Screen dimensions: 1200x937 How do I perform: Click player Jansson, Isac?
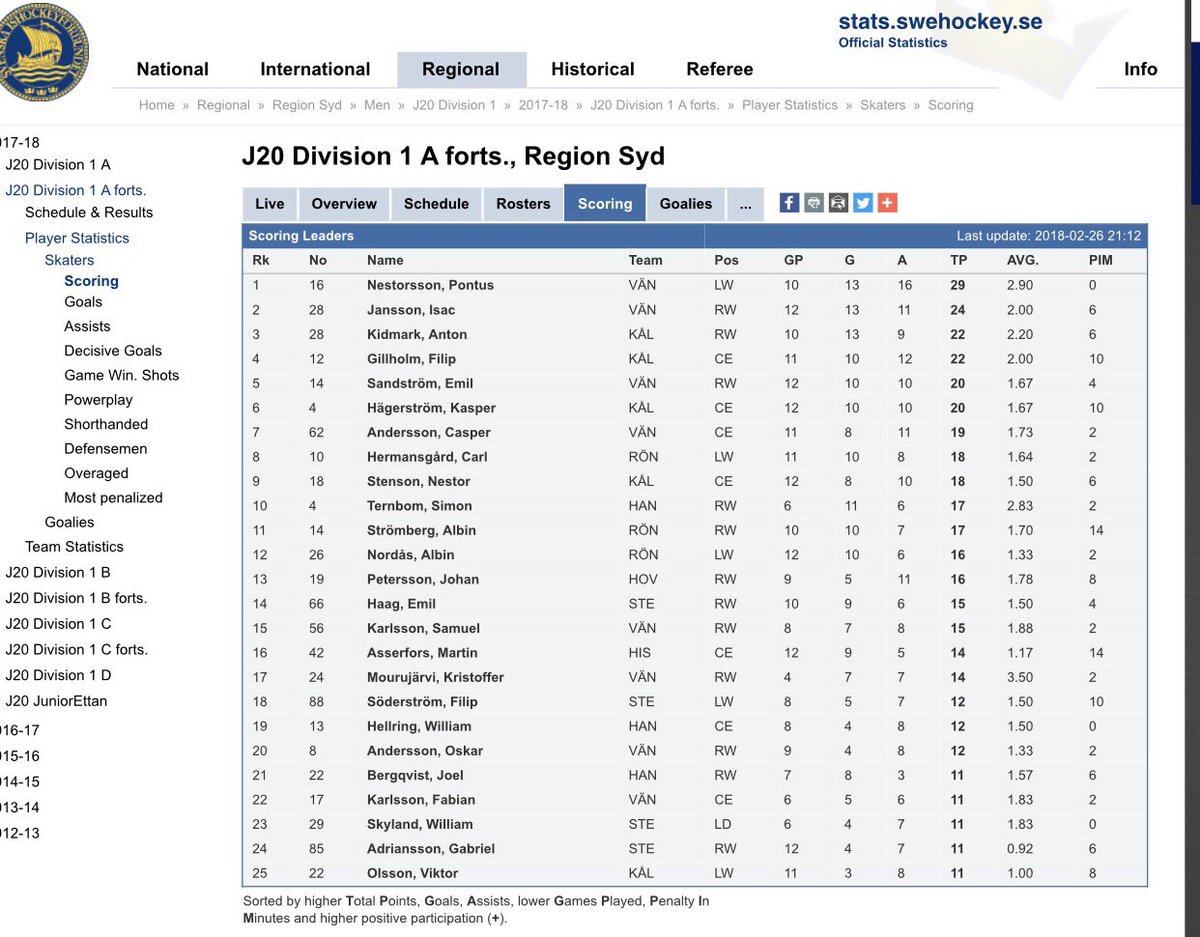[411, 310]
